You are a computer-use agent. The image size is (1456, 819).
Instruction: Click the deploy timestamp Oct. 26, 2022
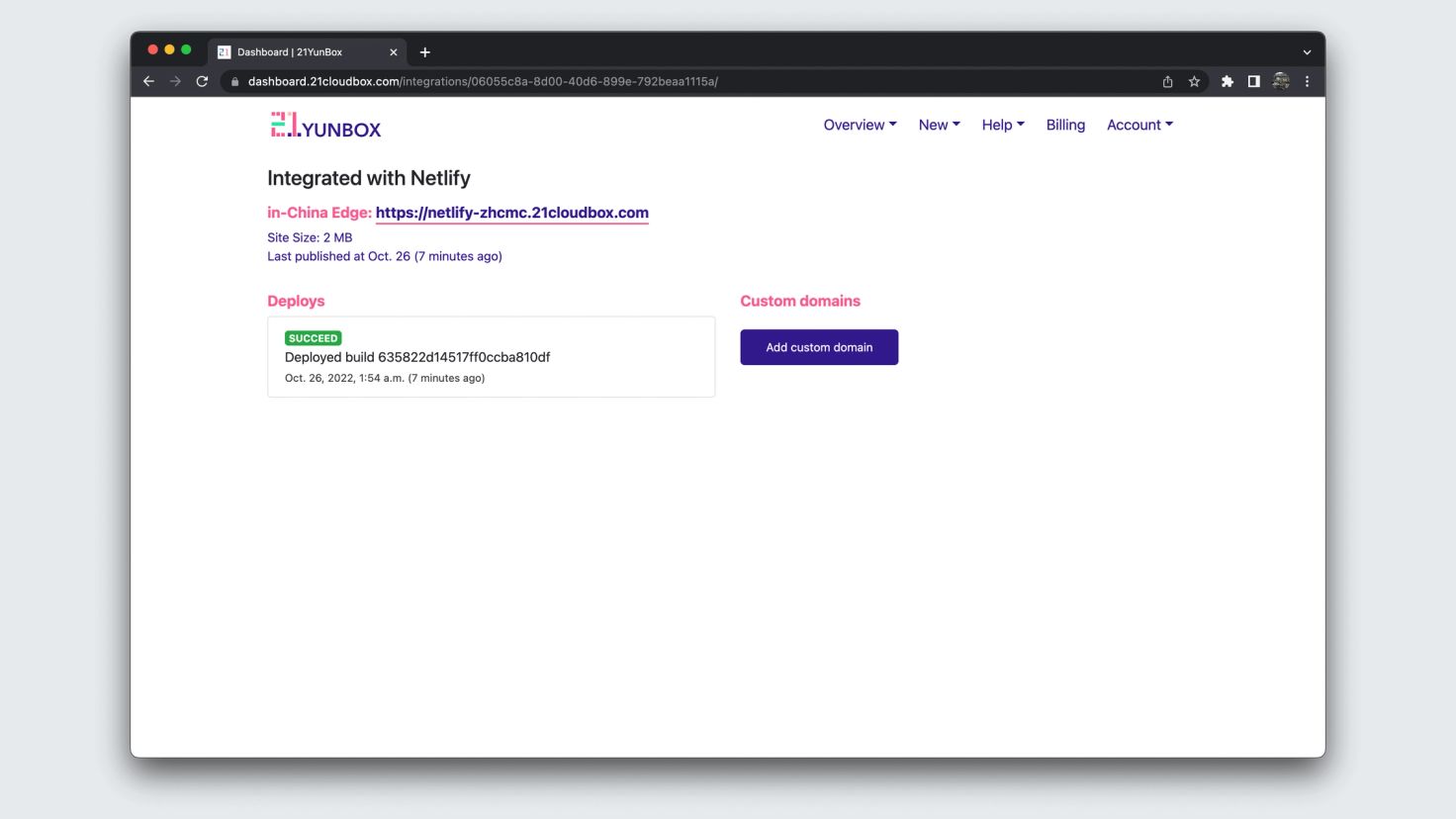[385, 378]
